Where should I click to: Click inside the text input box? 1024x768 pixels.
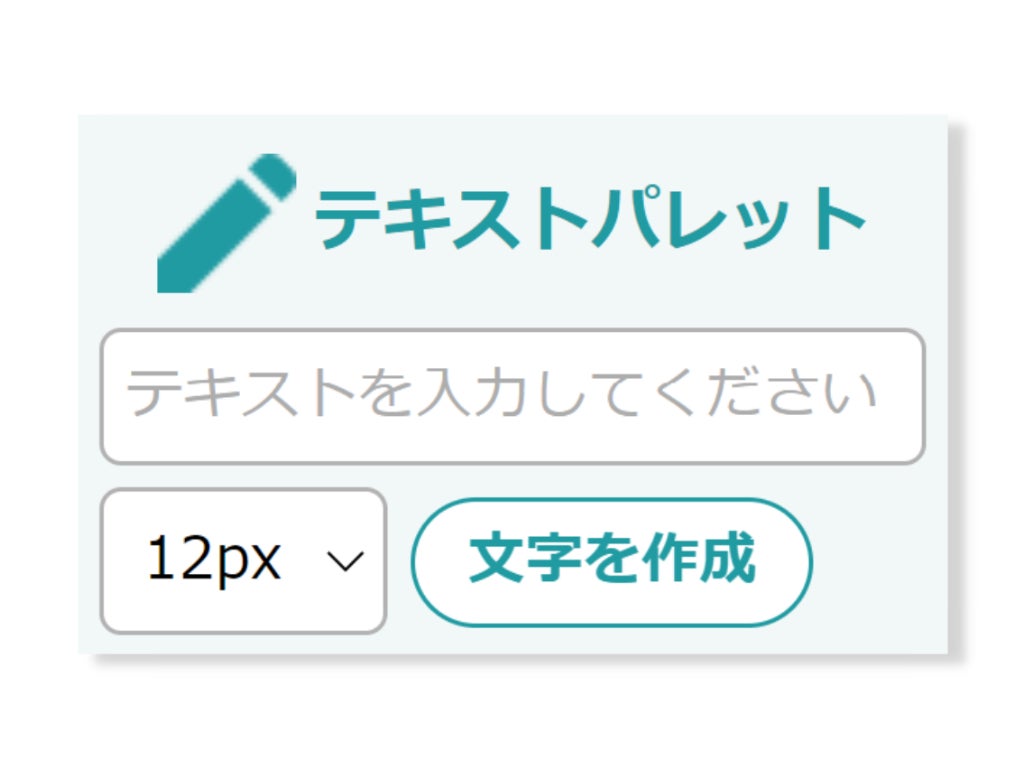(x=512, y=396)
